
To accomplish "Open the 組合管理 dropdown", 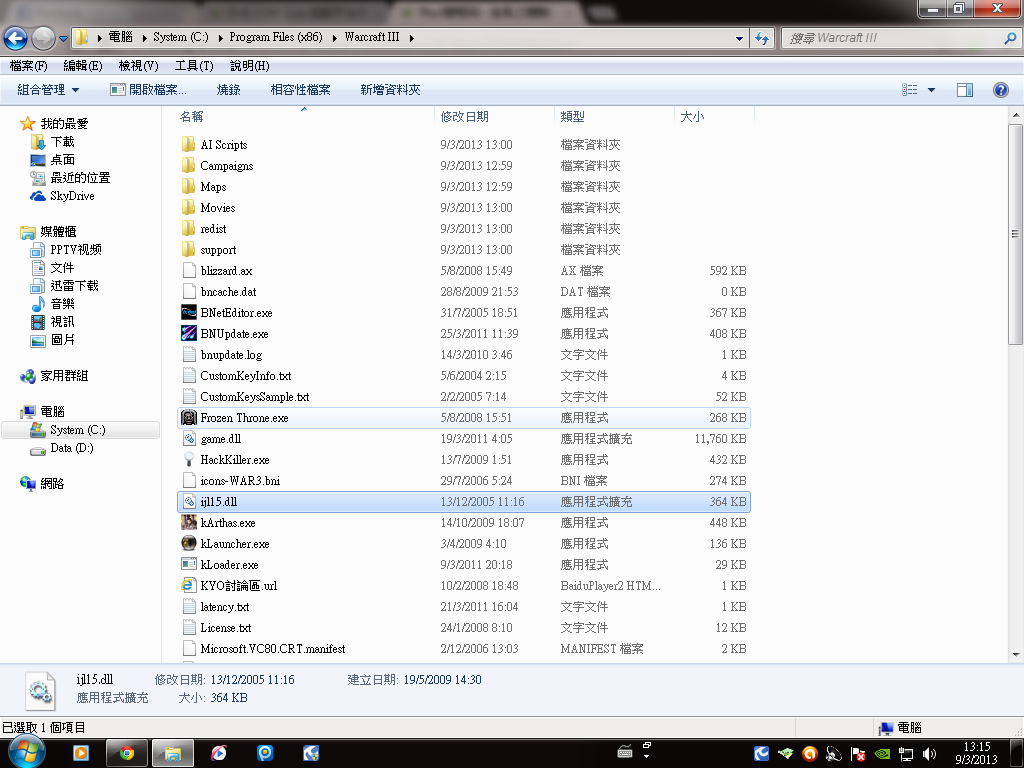I will pyautogui.click(x=48, y=90).
